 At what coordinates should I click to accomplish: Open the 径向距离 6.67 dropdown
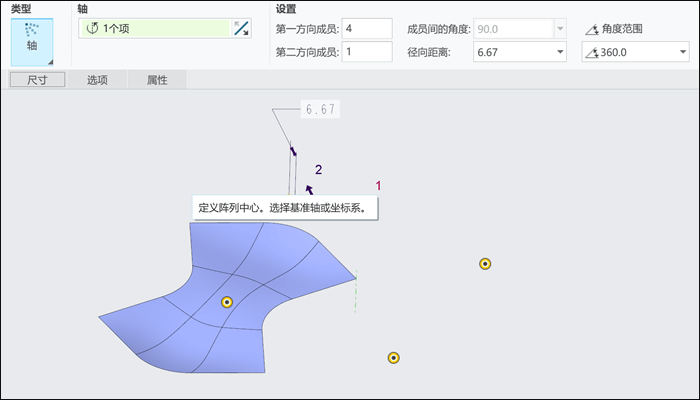[x=560, y=52]
